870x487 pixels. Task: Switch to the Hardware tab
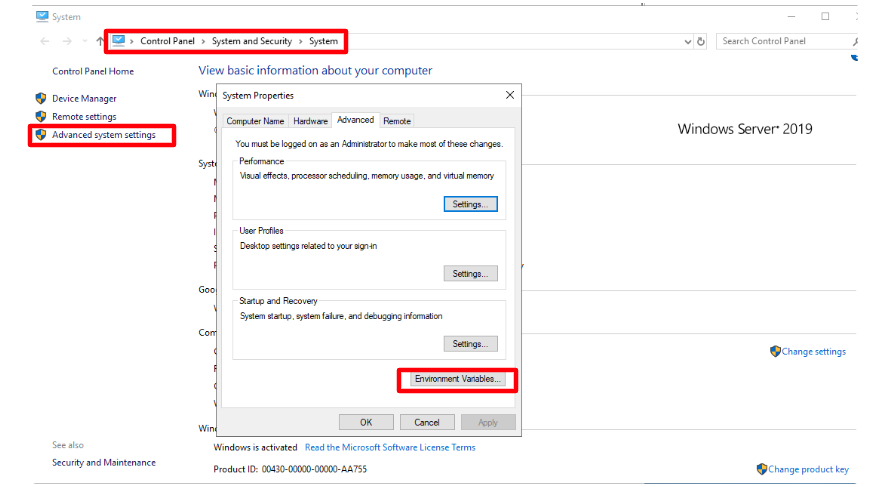click(310, 121)
